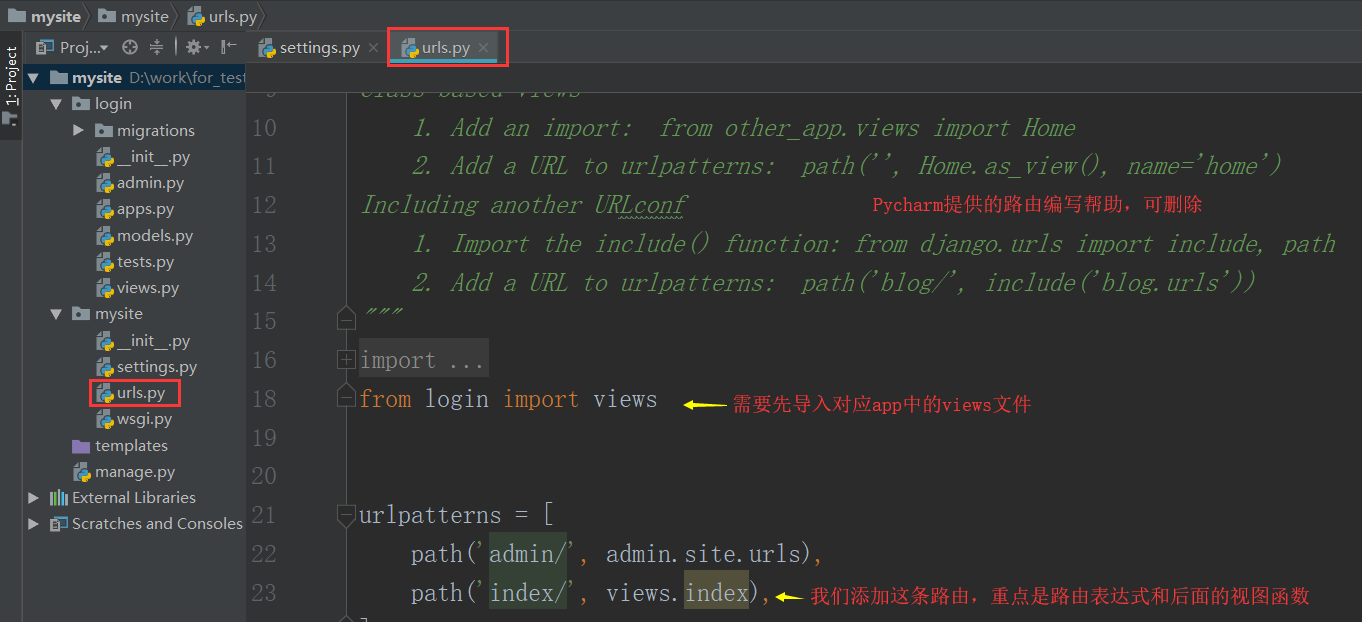1362x622 pixels.
Task: Click line number 10 in gutter
Action: point(264,128)
